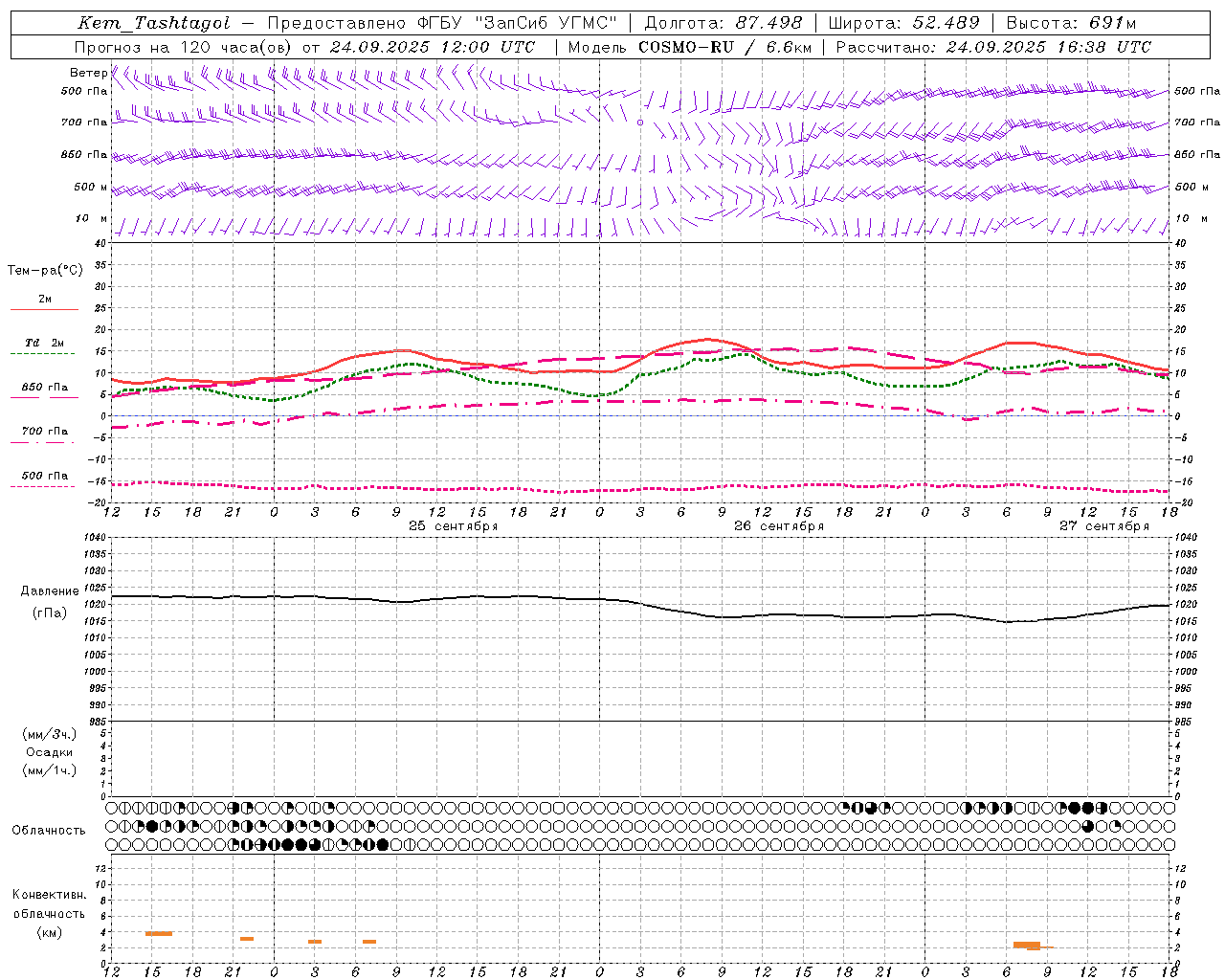Click the largest orange convective bar on 27 сентября
The width and height of the screenshot is (1225, 980).
pyautogui.click(x=1027, y=945)
